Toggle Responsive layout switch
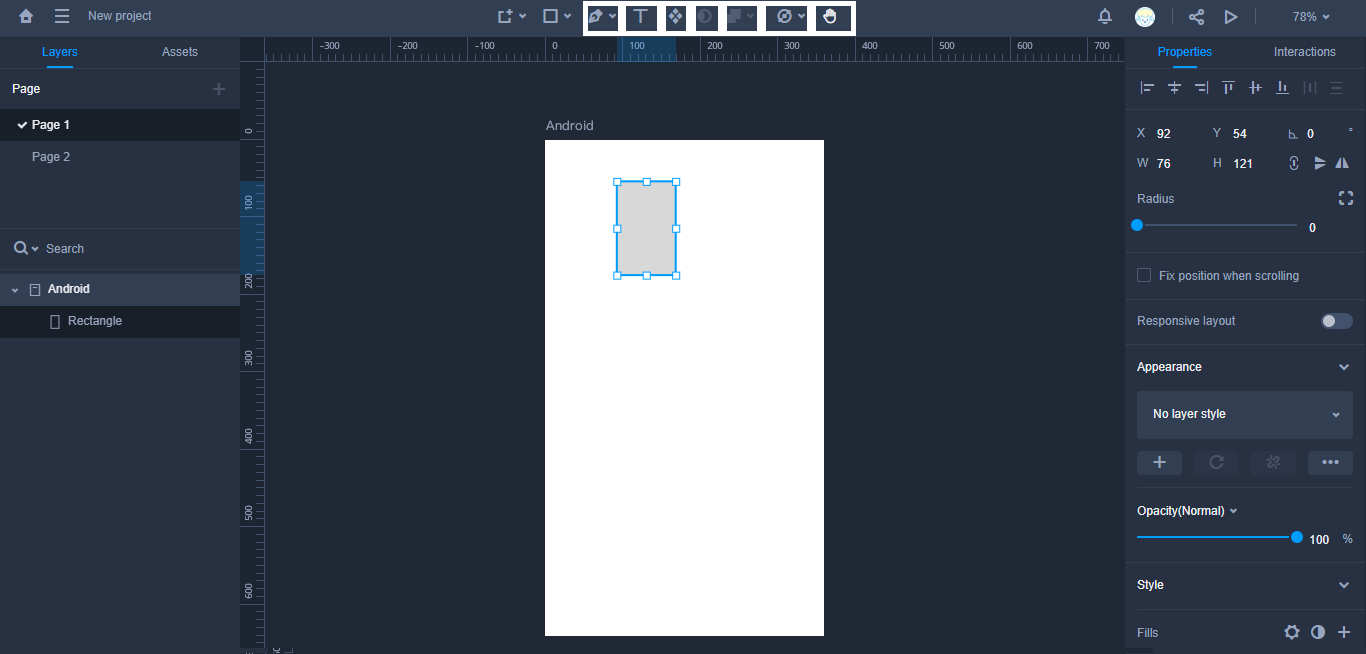1366x654 pixels. click(x=1337, y=321)
